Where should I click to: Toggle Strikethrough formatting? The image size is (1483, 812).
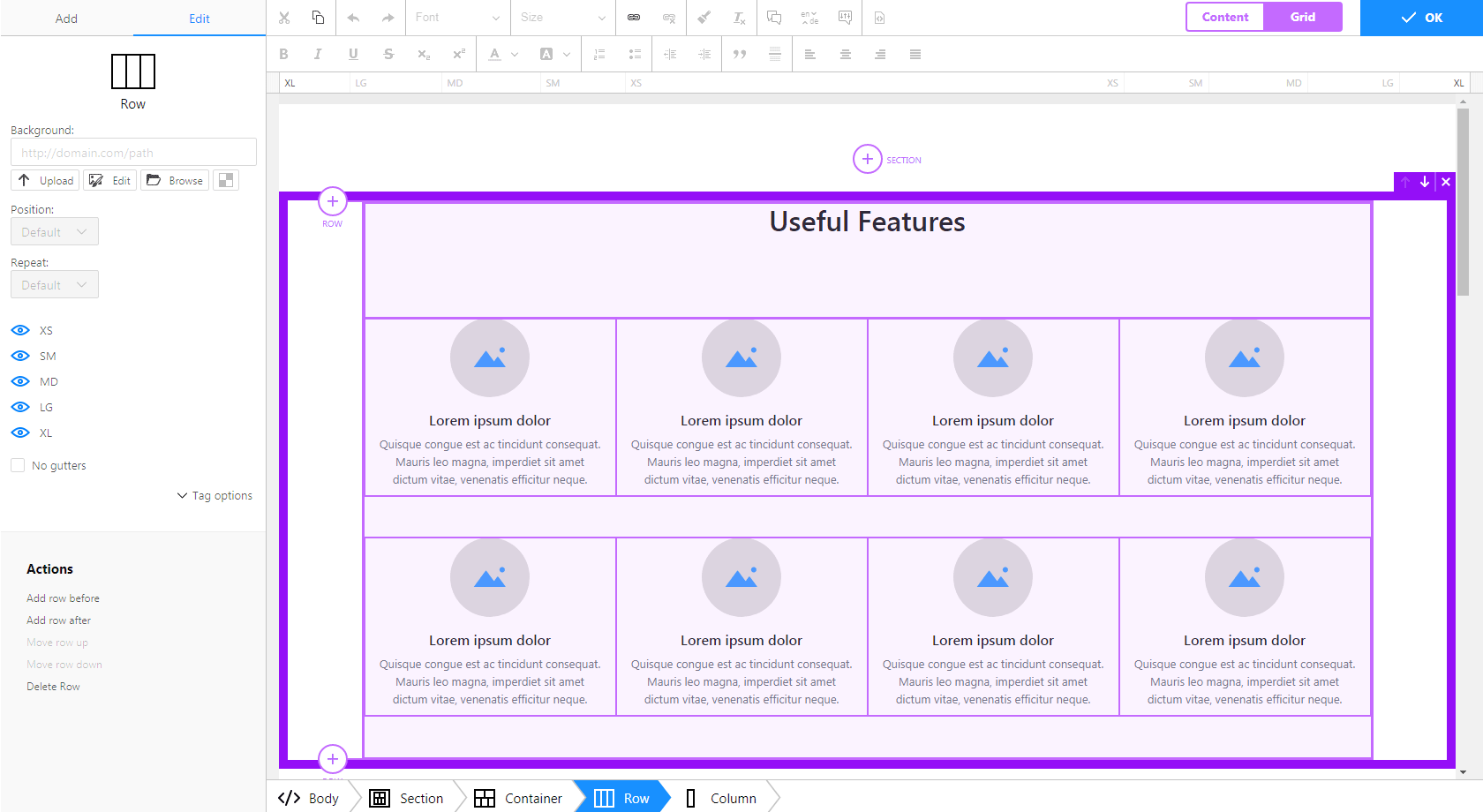(388, 54)
